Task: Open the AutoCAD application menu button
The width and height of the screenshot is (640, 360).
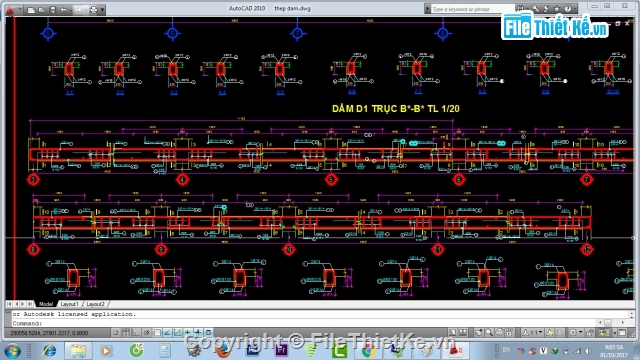Action: [x=10, y=9]
